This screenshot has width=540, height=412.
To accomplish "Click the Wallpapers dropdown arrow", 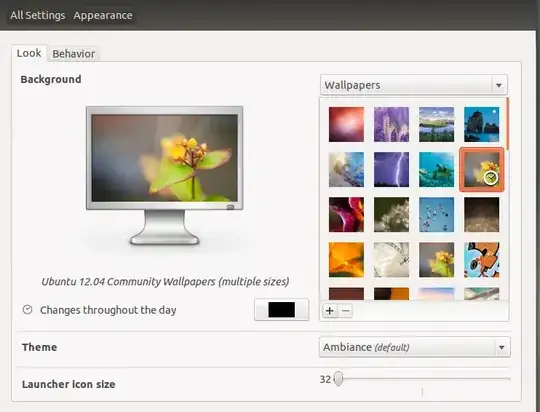I will coord(499,85).
